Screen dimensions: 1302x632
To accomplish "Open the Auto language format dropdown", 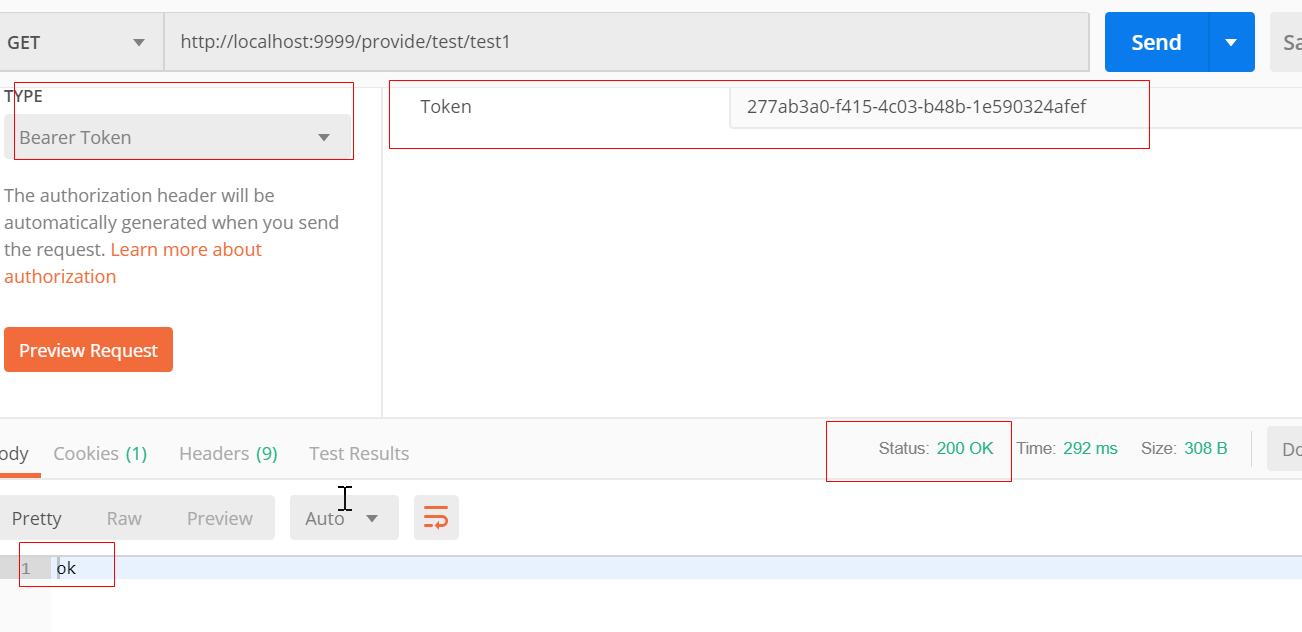I will tap(344, 517).
